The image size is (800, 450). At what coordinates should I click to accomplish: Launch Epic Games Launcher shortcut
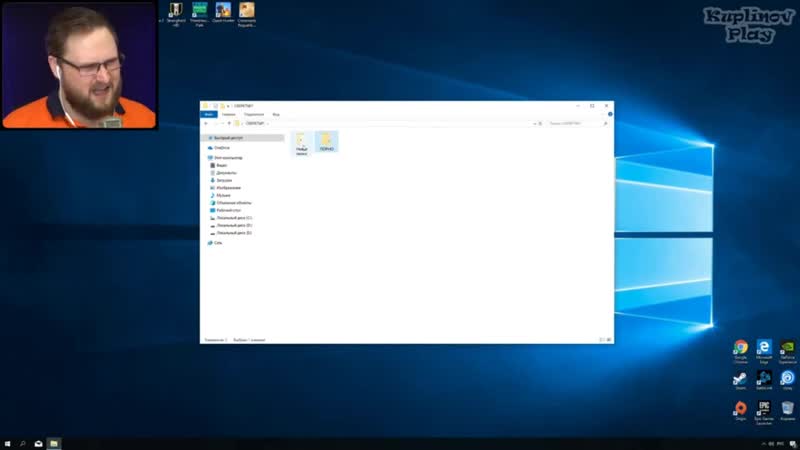[764, 413]
